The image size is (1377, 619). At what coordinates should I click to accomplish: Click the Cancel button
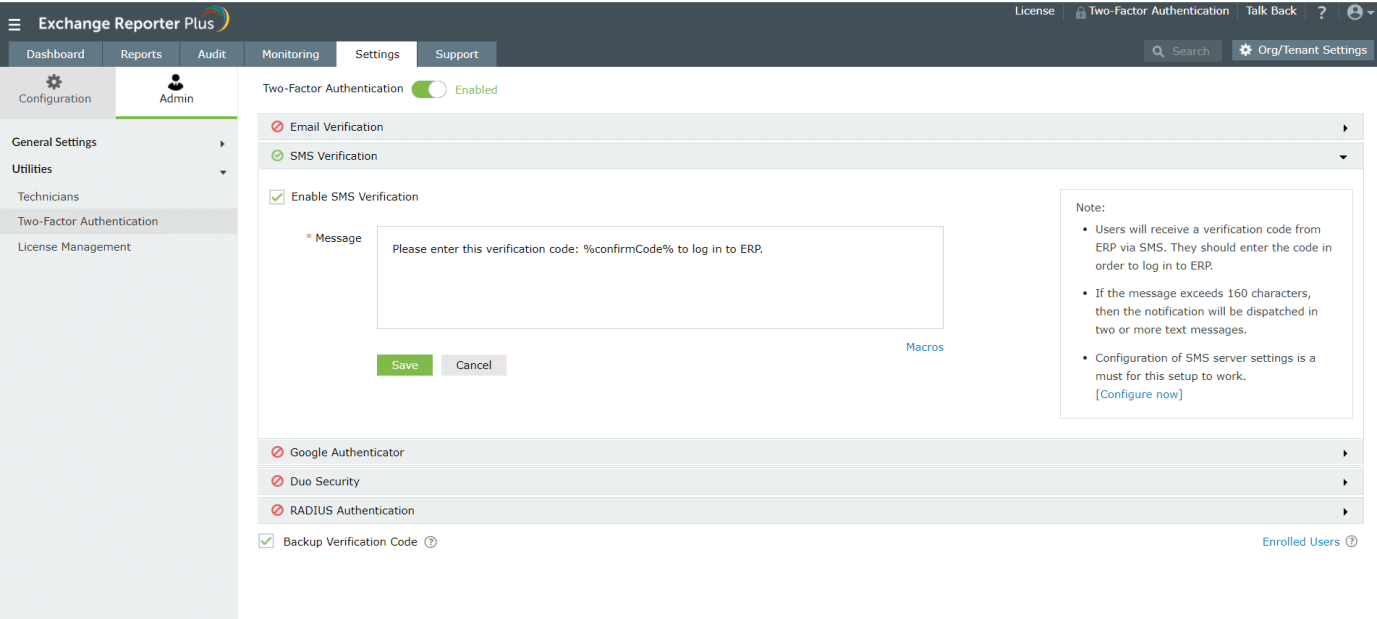(474, 365)
